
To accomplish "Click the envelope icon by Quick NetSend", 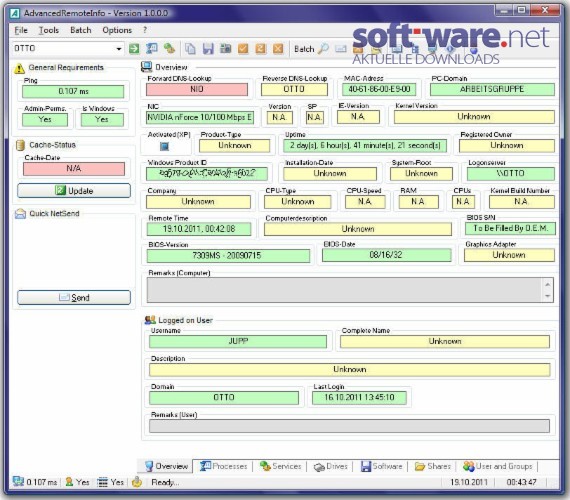I will click(x=20, y=214).
